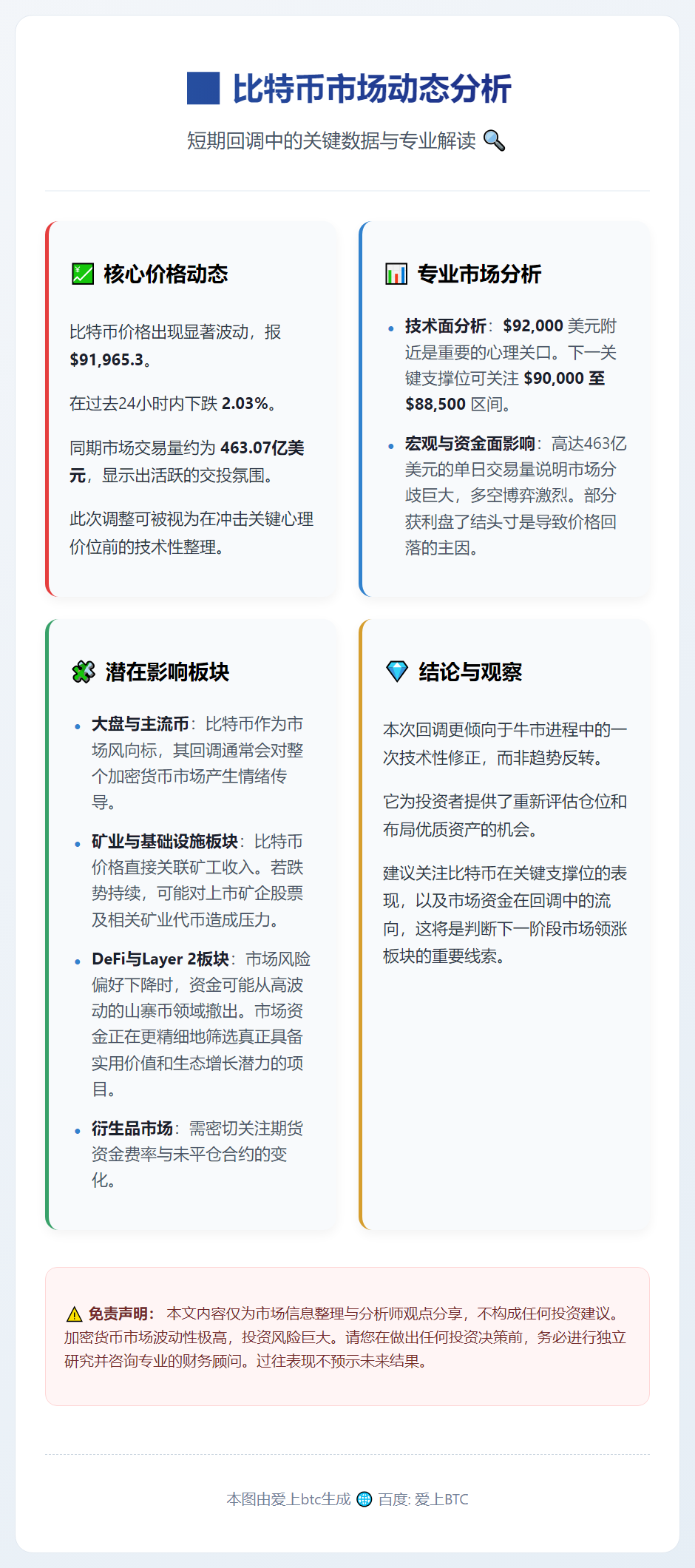Click the 衍生品市场 bullet label
The height and width of the screenshot is (1568, 695).
click(132, 1129)
